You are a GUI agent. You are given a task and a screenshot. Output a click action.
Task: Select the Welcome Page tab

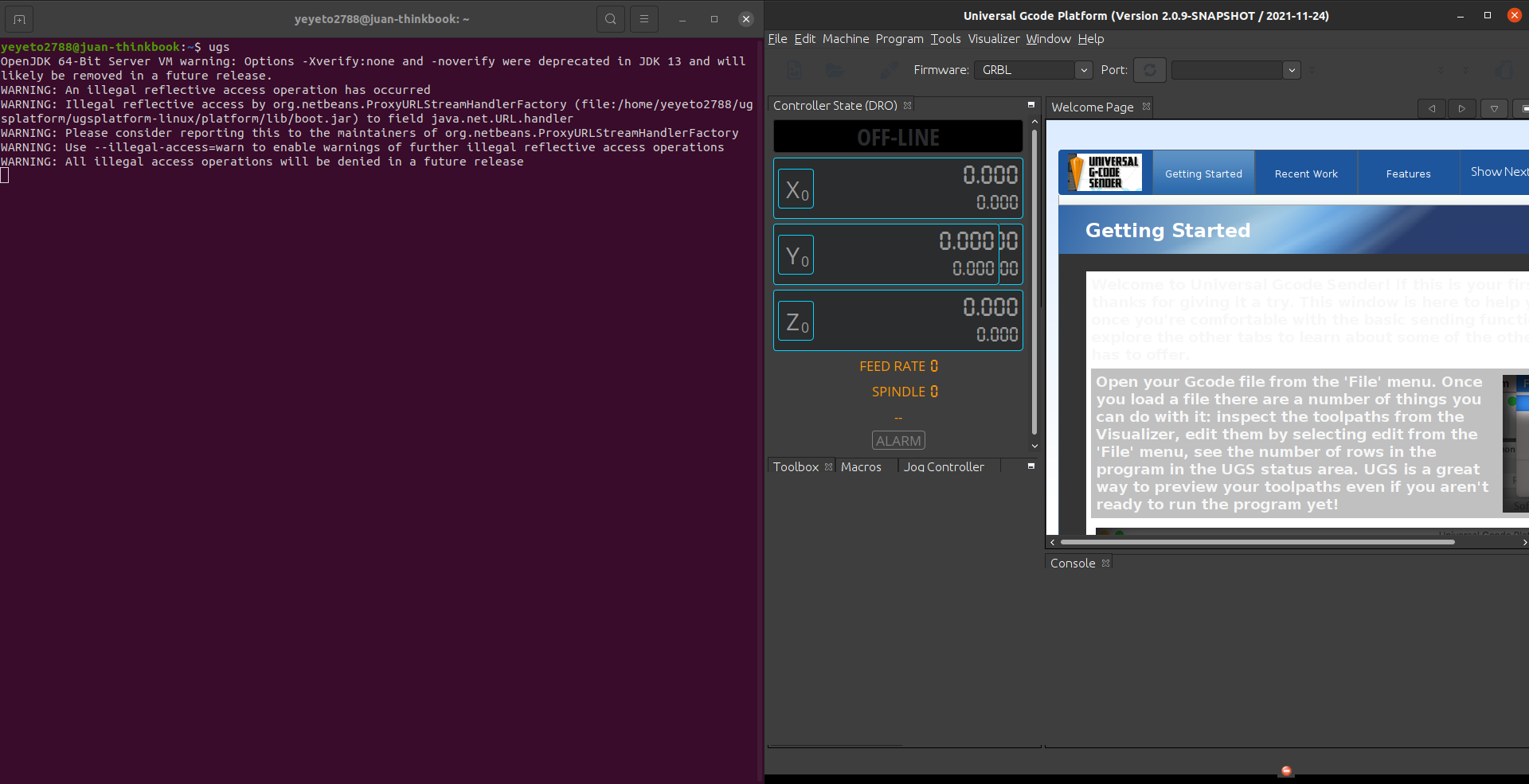[1092, 107]
